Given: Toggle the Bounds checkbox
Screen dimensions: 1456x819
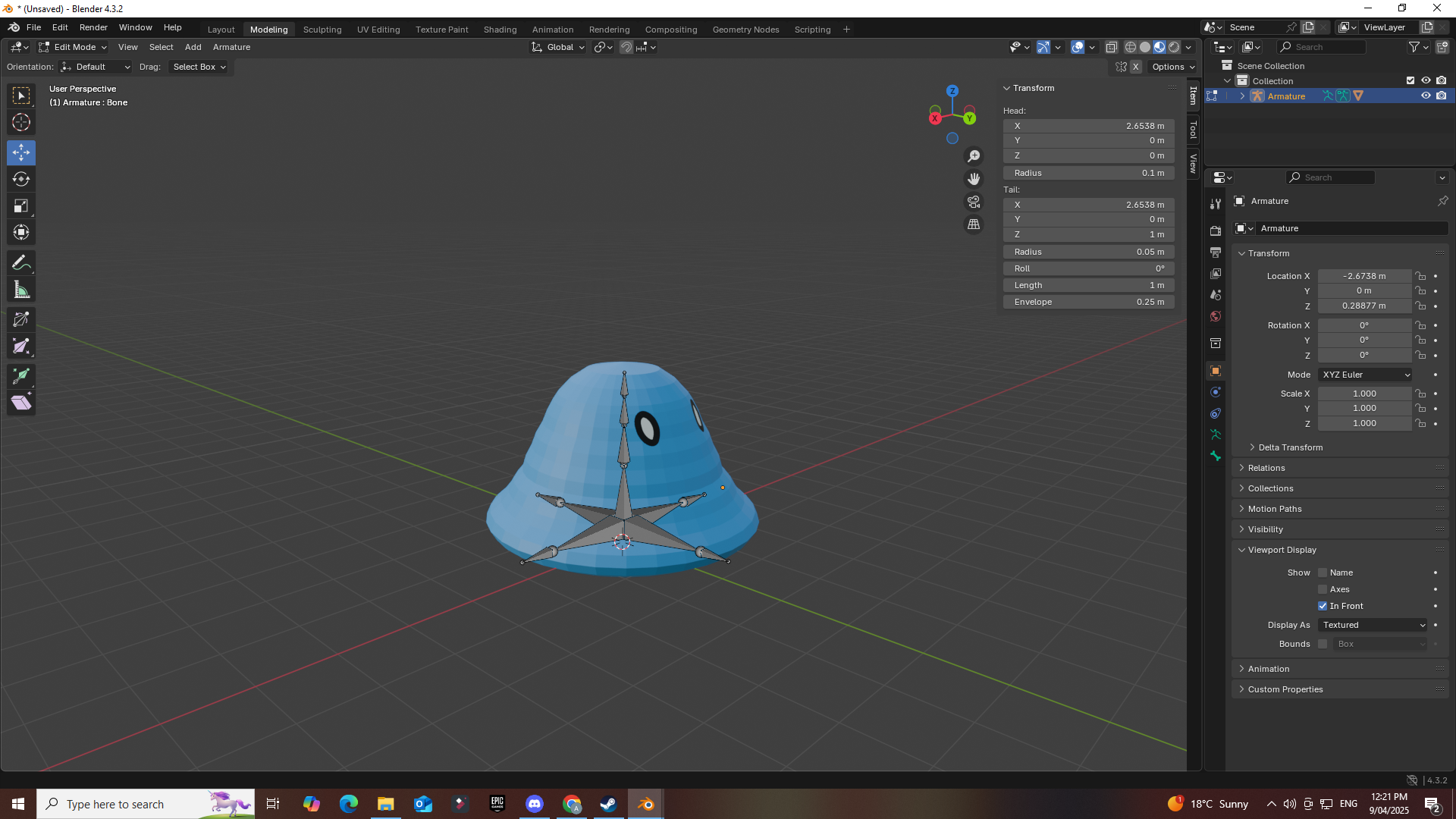Looking at the screenshot, I should 1323,644.
